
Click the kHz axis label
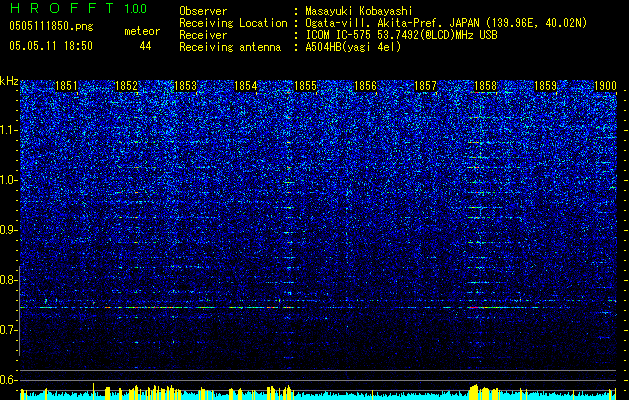point(9,81)
